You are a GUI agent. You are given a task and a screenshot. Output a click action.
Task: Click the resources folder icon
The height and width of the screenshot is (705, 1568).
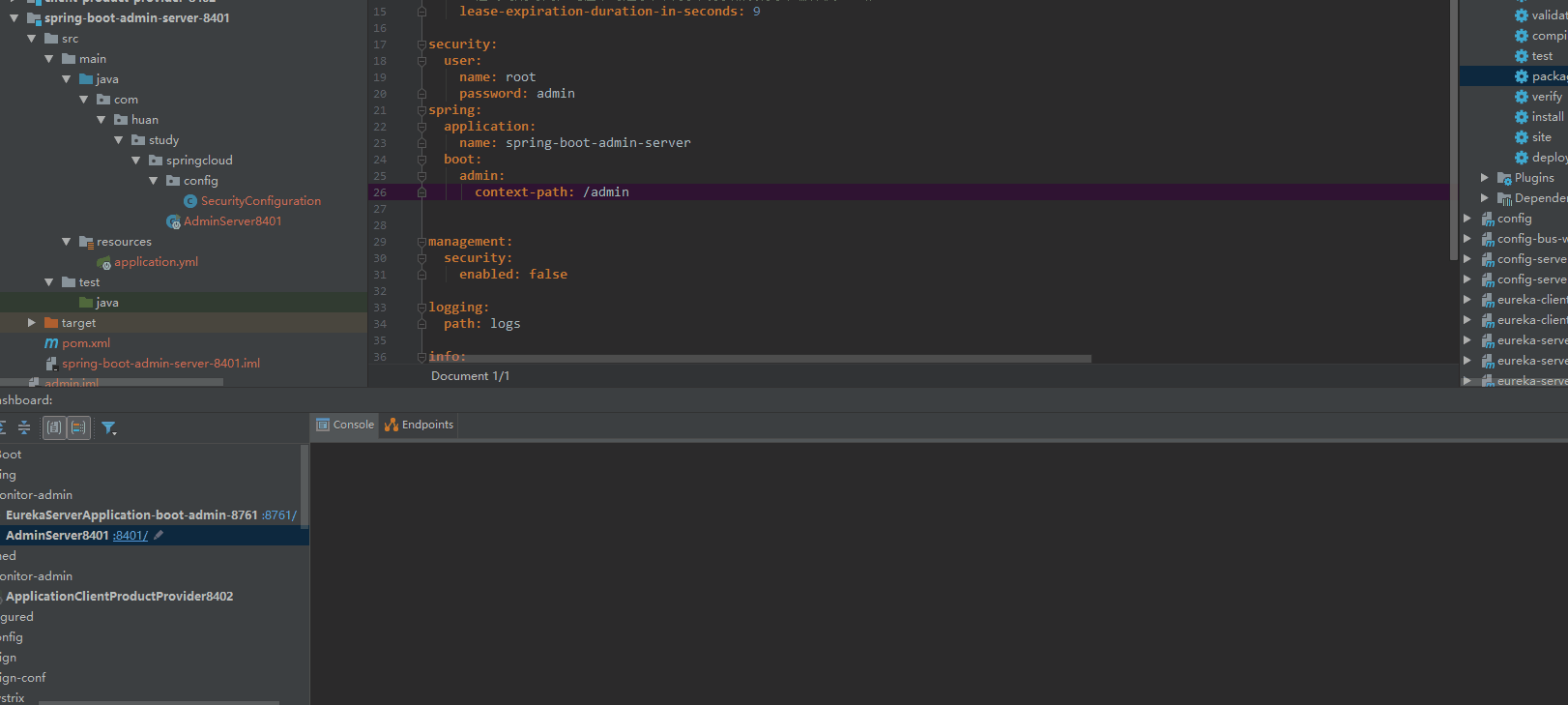click(86, 242)
